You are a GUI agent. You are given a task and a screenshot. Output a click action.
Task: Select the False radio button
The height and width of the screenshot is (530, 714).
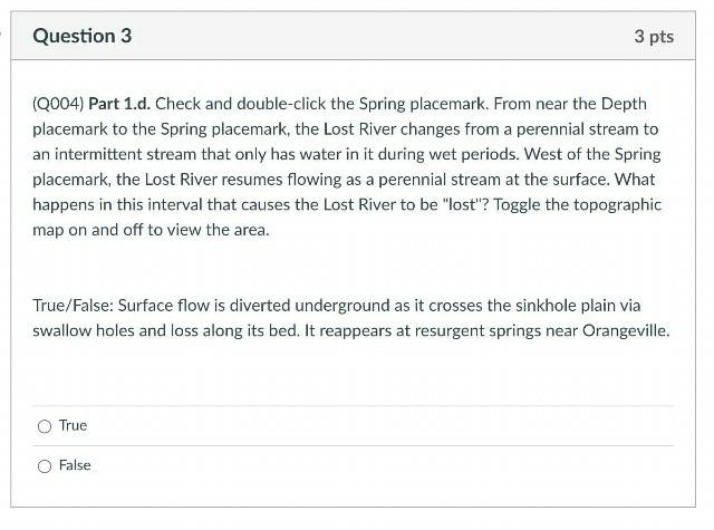point(45,467)
